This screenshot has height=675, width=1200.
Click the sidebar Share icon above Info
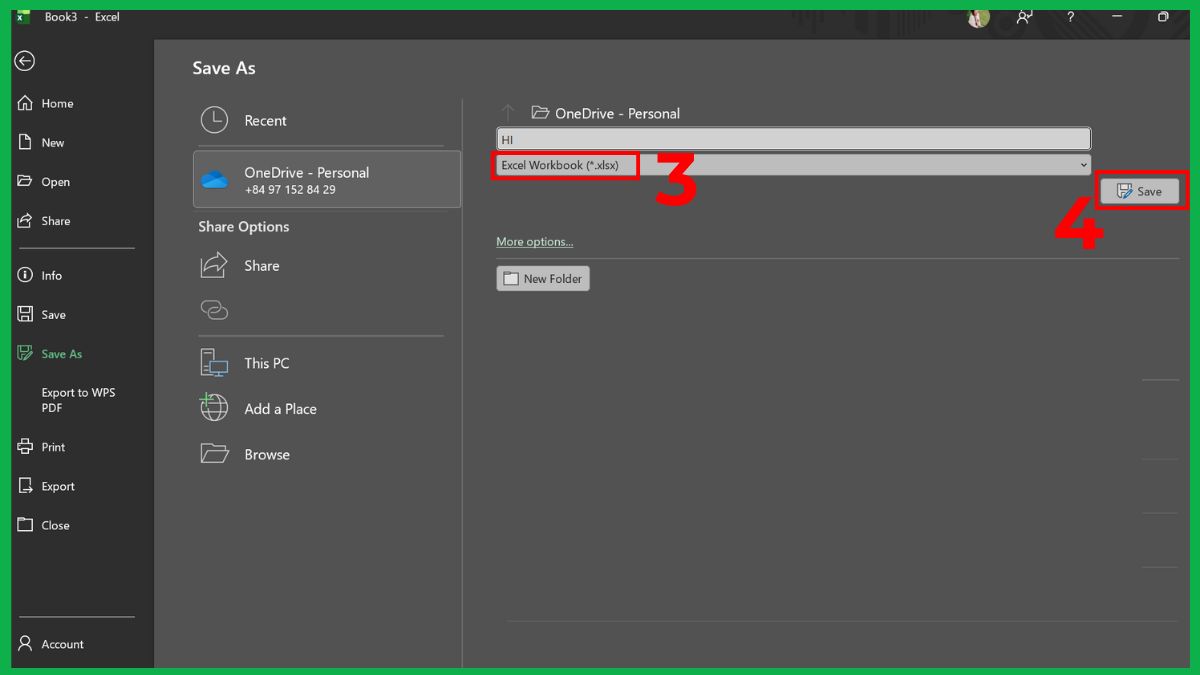pos(26,220)
